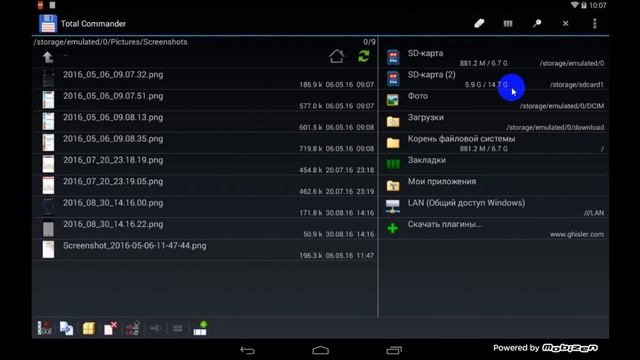Image resolution: width=640 pixels, height=360 pixels.
Task: Tap the Android back navigation button
Action: pos(247,350)
